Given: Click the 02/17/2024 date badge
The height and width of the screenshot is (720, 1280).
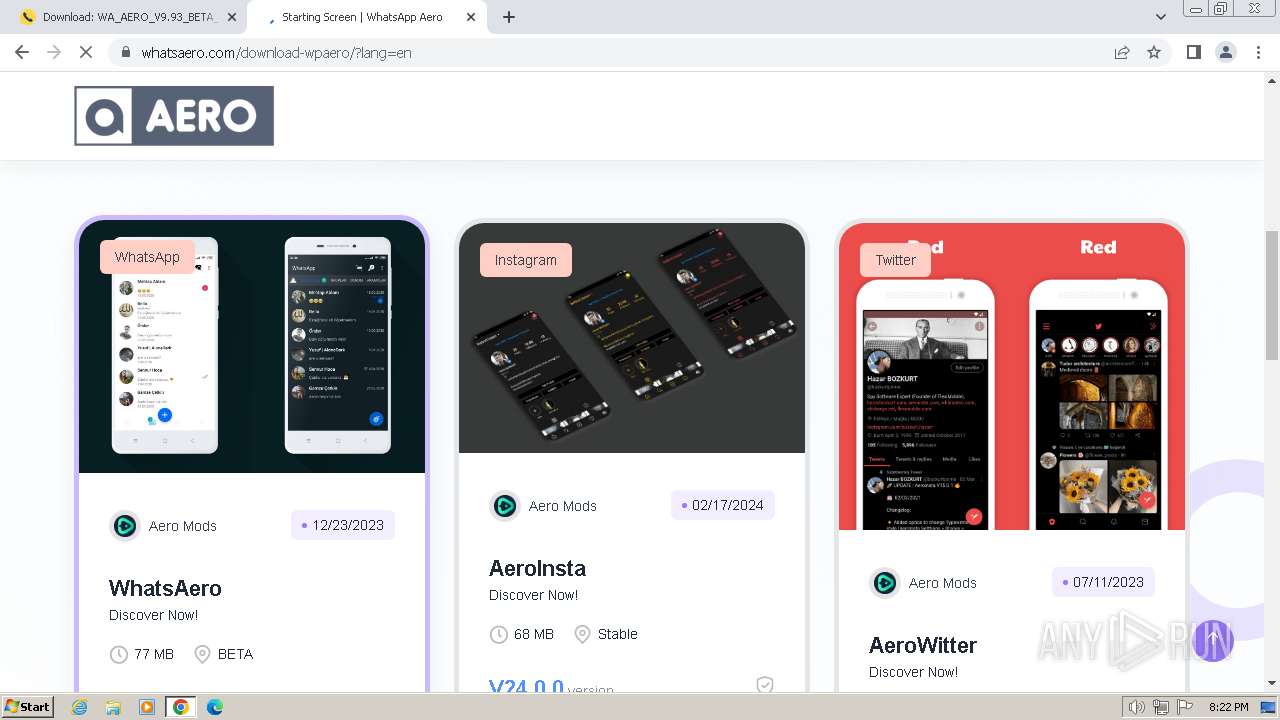Looking at the screenshot, I should tap(723, 505).
